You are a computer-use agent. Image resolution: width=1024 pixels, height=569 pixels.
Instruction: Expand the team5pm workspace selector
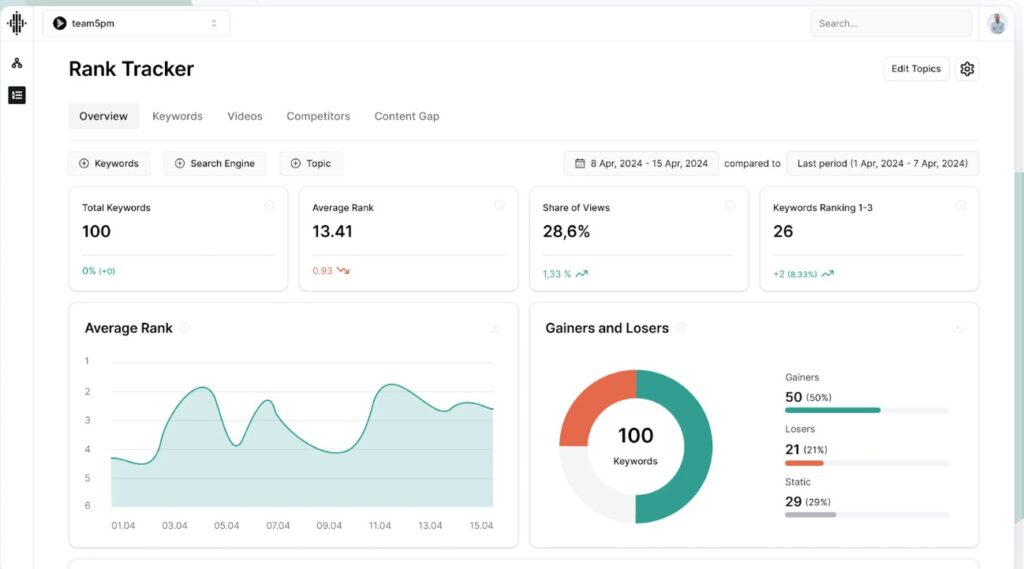(136, 23)
